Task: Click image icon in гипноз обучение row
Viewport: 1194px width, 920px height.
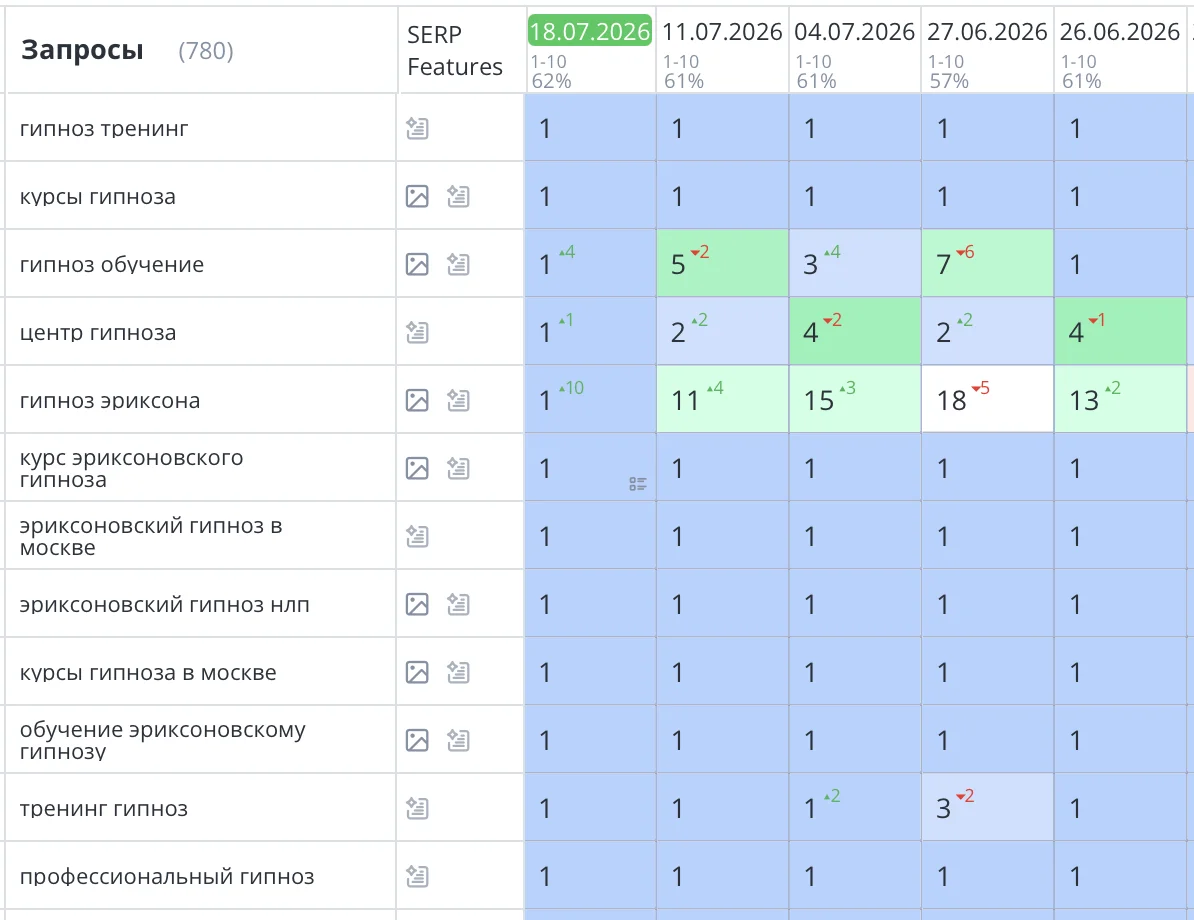Action: coord(417,264)
